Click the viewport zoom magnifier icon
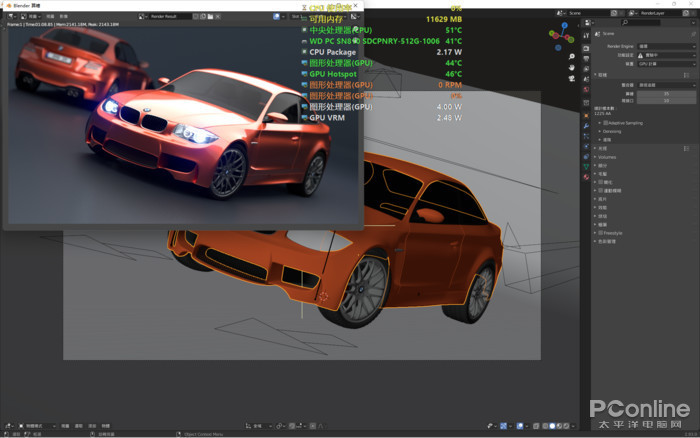Image resolution: width=700 pixels, height=438 pixels. [x=571, y=57]
